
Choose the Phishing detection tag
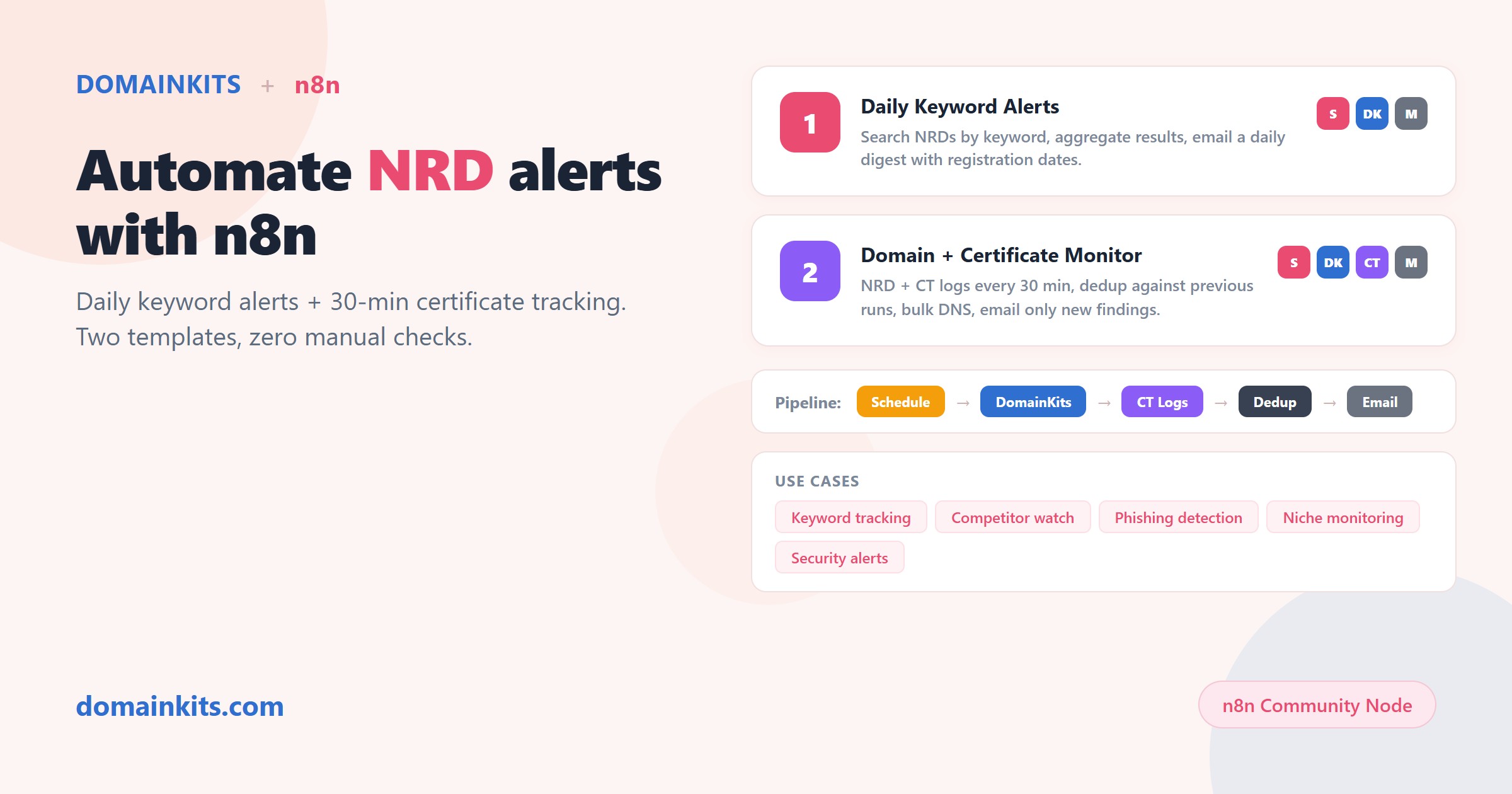[1178, 517]
